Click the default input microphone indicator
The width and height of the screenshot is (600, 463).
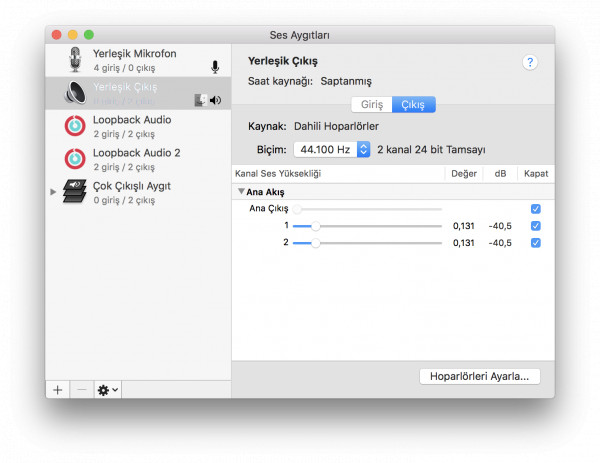(214, 67)
